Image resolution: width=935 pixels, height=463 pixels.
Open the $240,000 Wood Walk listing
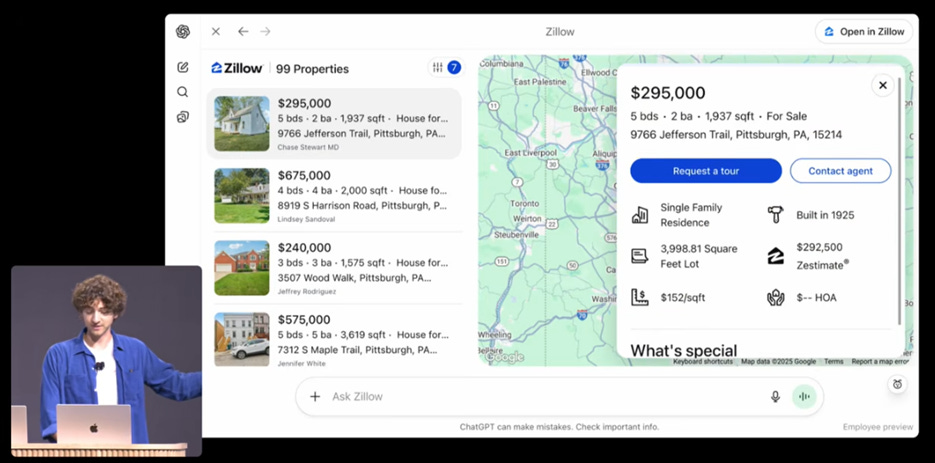click(334, 268)
